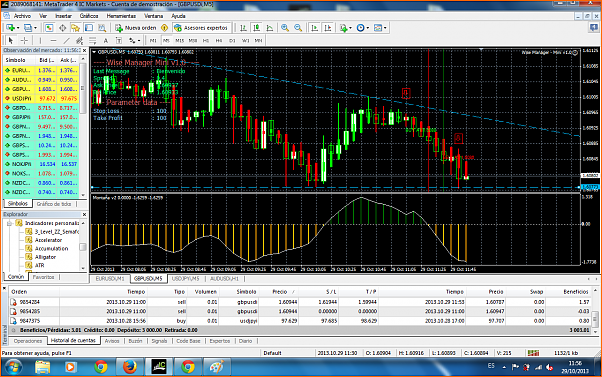
Task: Collapse the Indicadores personalizados tree node
Action: pyautogui.click(x=9, y=223)
